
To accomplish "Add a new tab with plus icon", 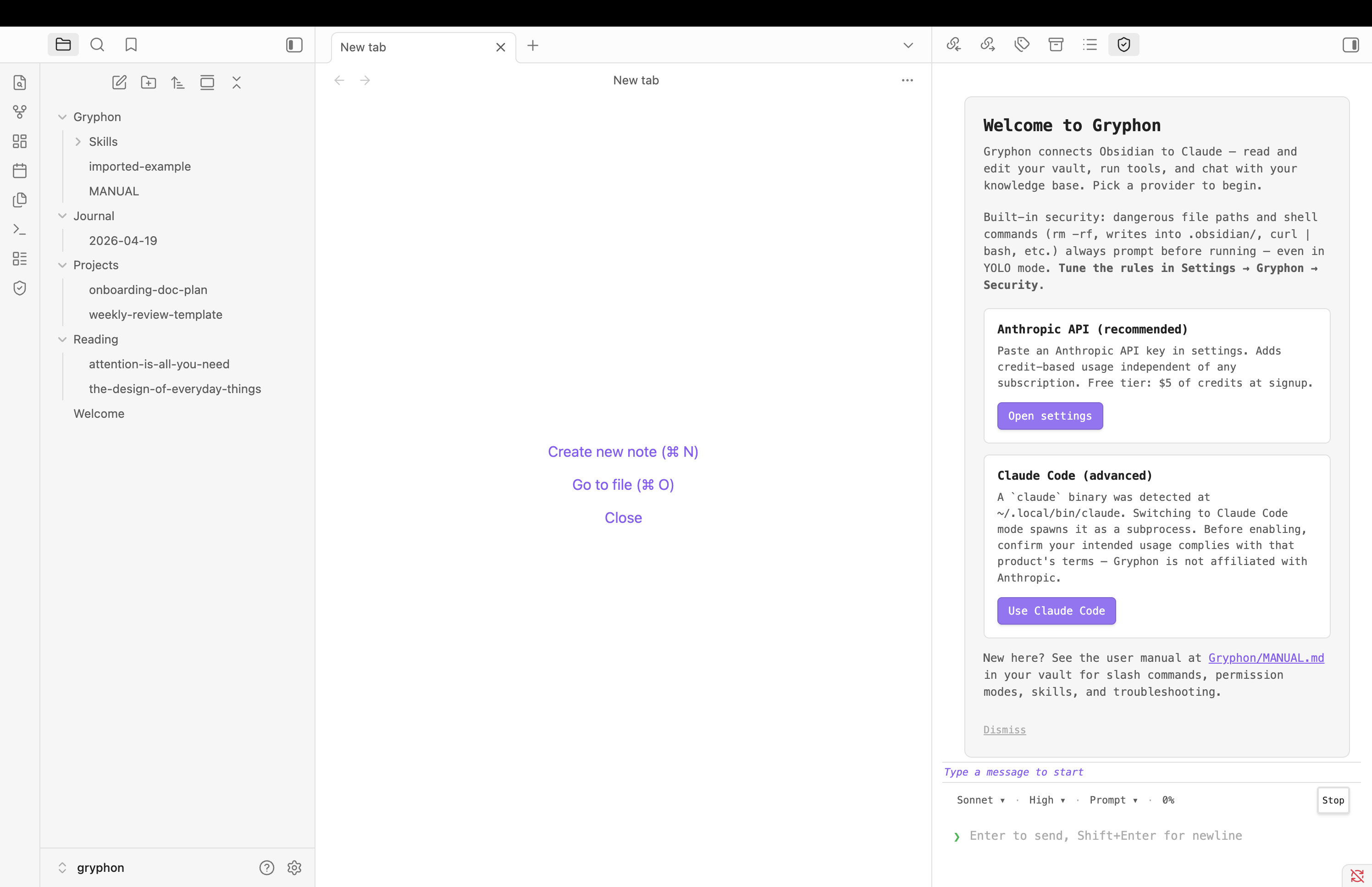I will [x=533, y=45].
